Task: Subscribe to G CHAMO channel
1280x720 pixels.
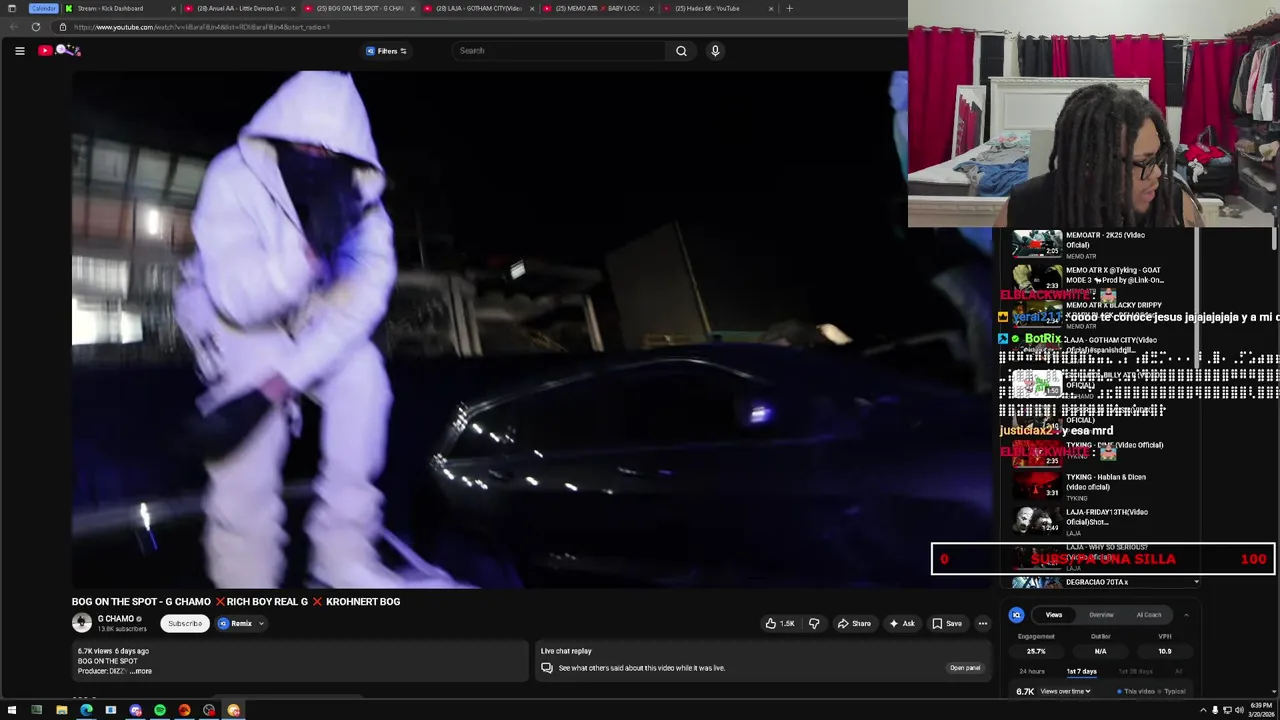Action: click(x=185, y=623)
